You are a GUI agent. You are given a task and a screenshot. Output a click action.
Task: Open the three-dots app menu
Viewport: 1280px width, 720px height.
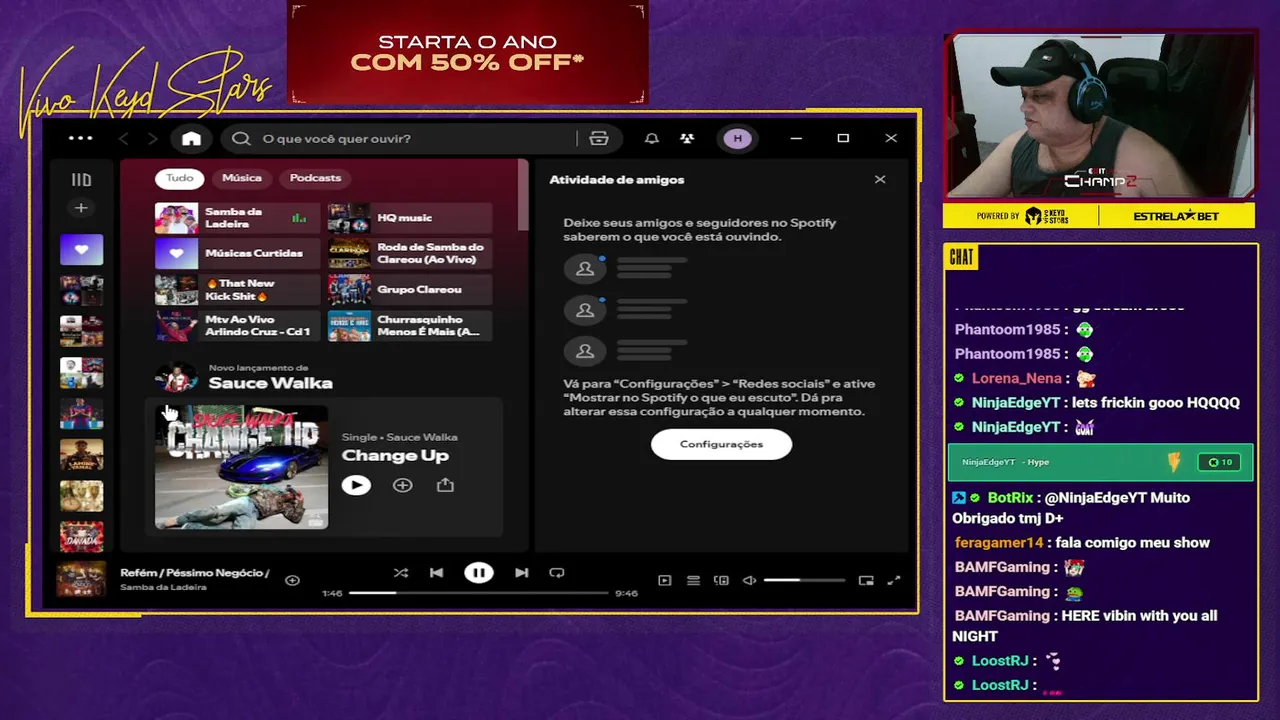pos(81,139)
